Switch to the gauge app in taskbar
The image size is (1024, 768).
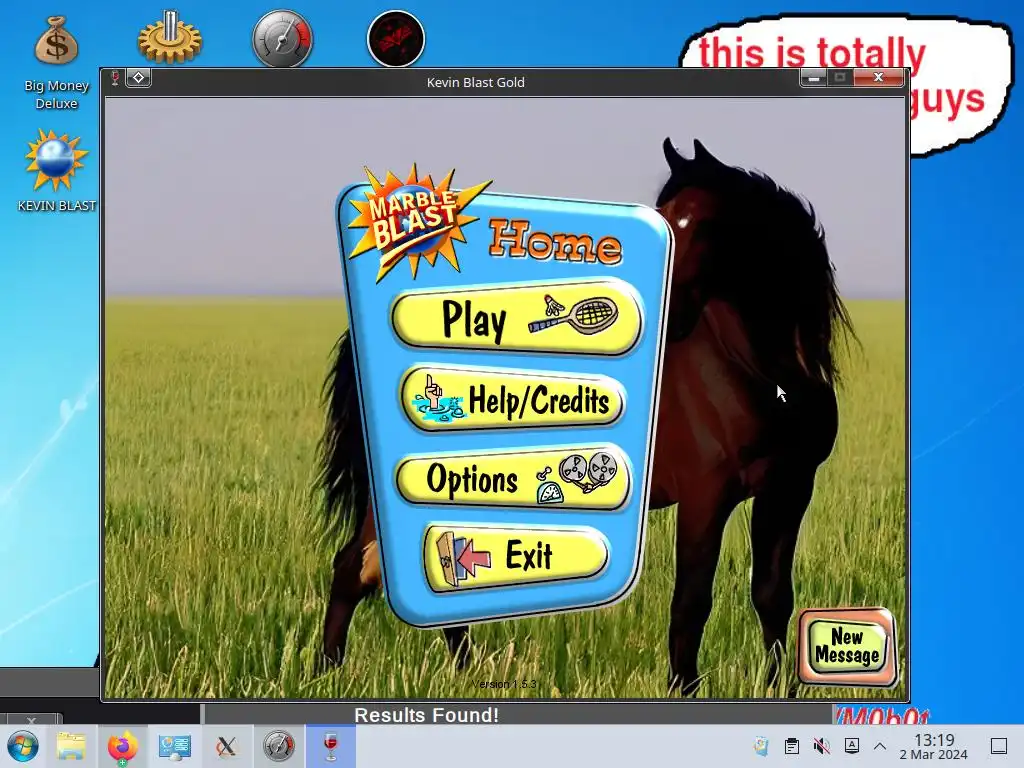[x=279, y=746]
